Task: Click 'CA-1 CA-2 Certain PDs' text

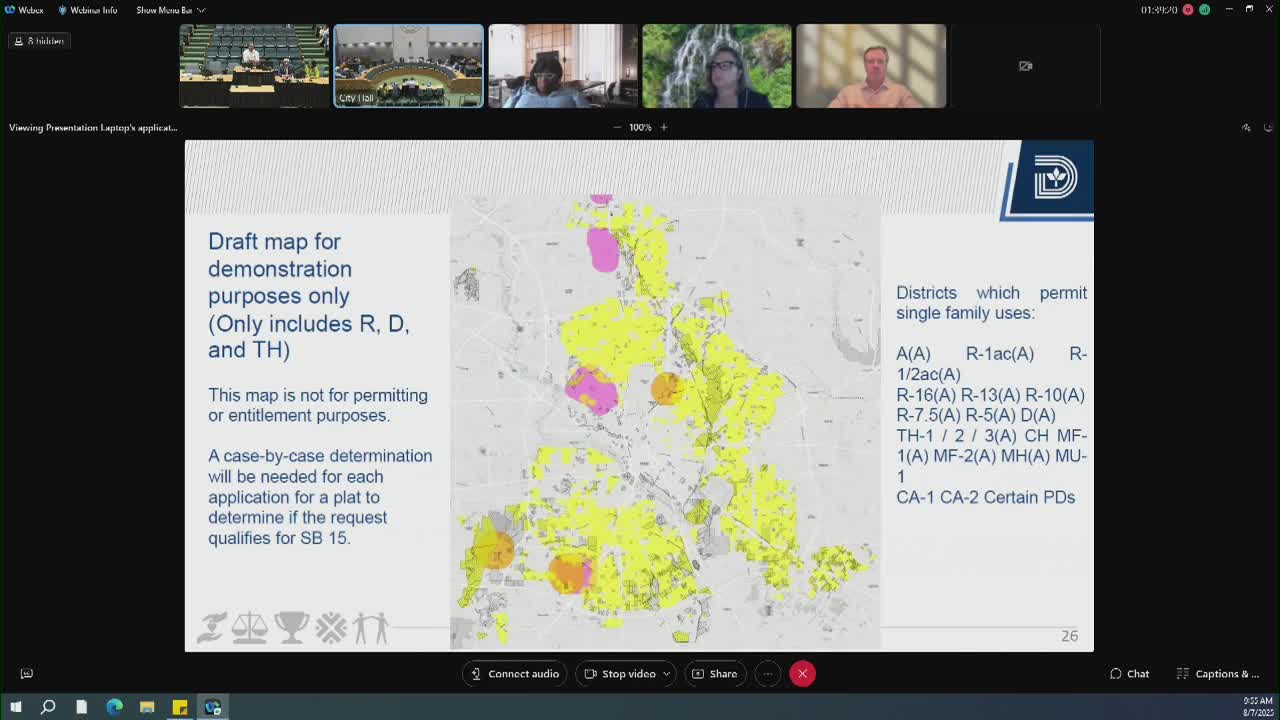Action: point(985,497)
